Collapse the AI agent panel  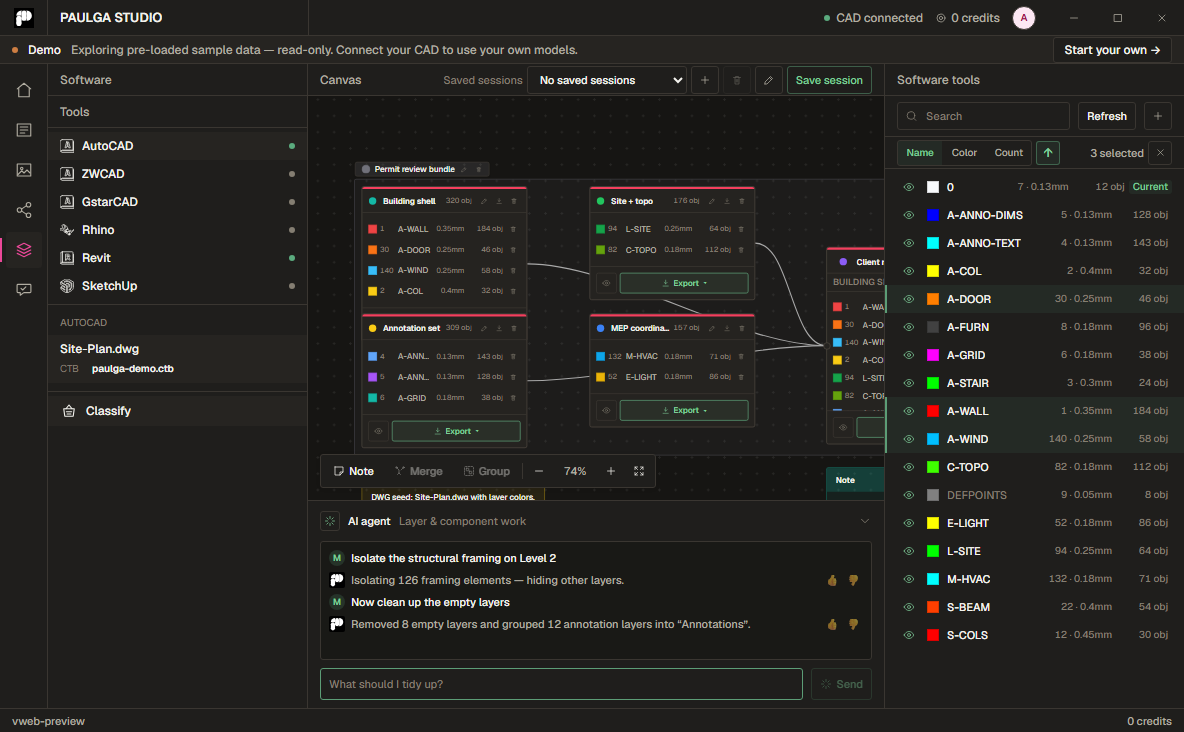(865, 521)
